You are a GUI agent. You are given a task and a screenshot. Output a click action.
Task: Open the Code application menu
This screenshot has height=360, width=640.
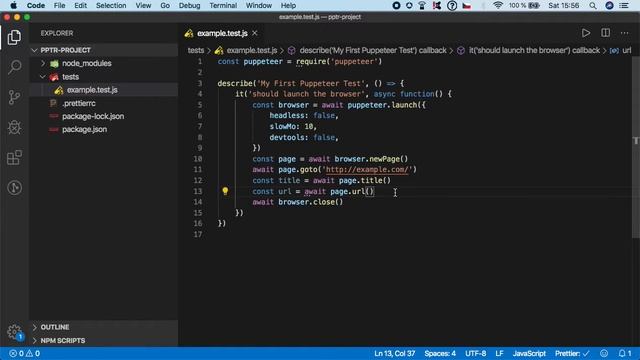coord(36,5)
